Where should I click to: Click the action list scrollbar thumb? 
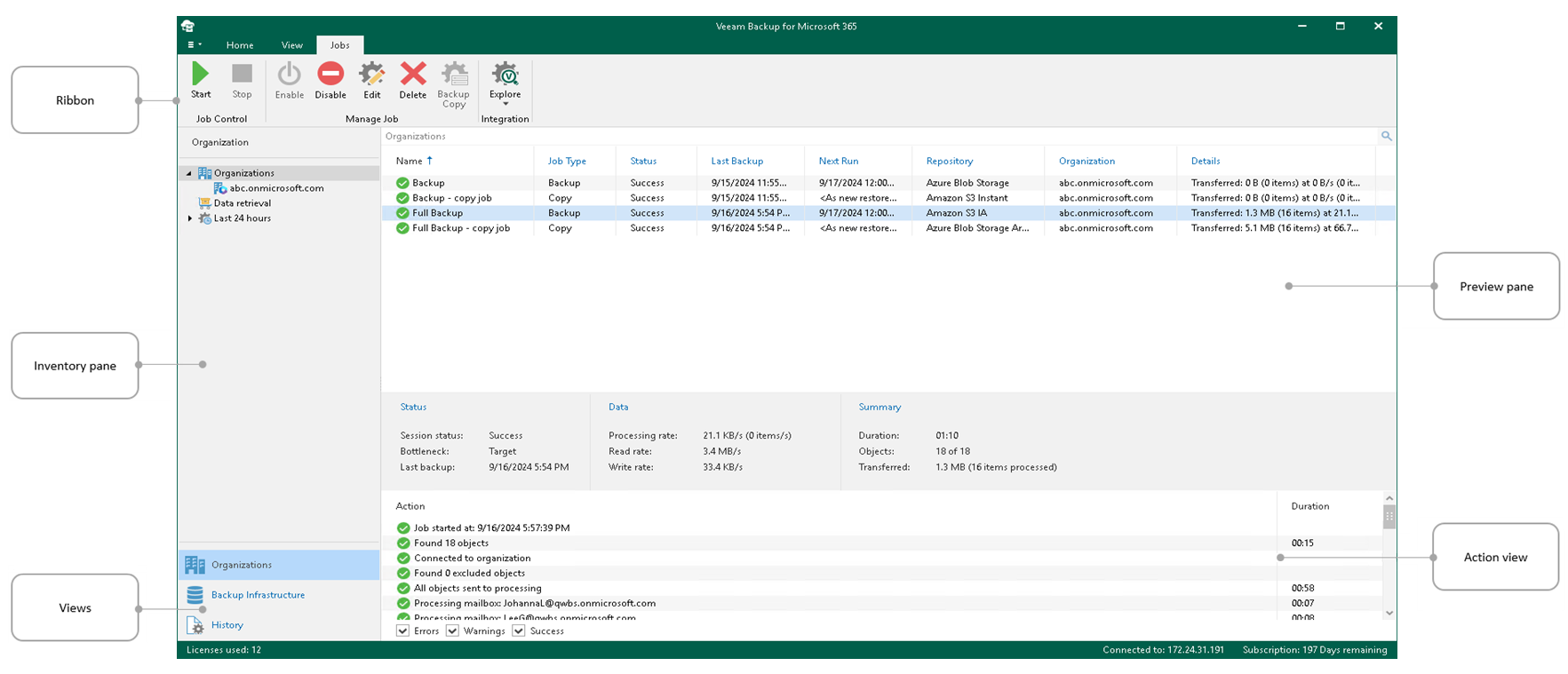click(1389, 516)
